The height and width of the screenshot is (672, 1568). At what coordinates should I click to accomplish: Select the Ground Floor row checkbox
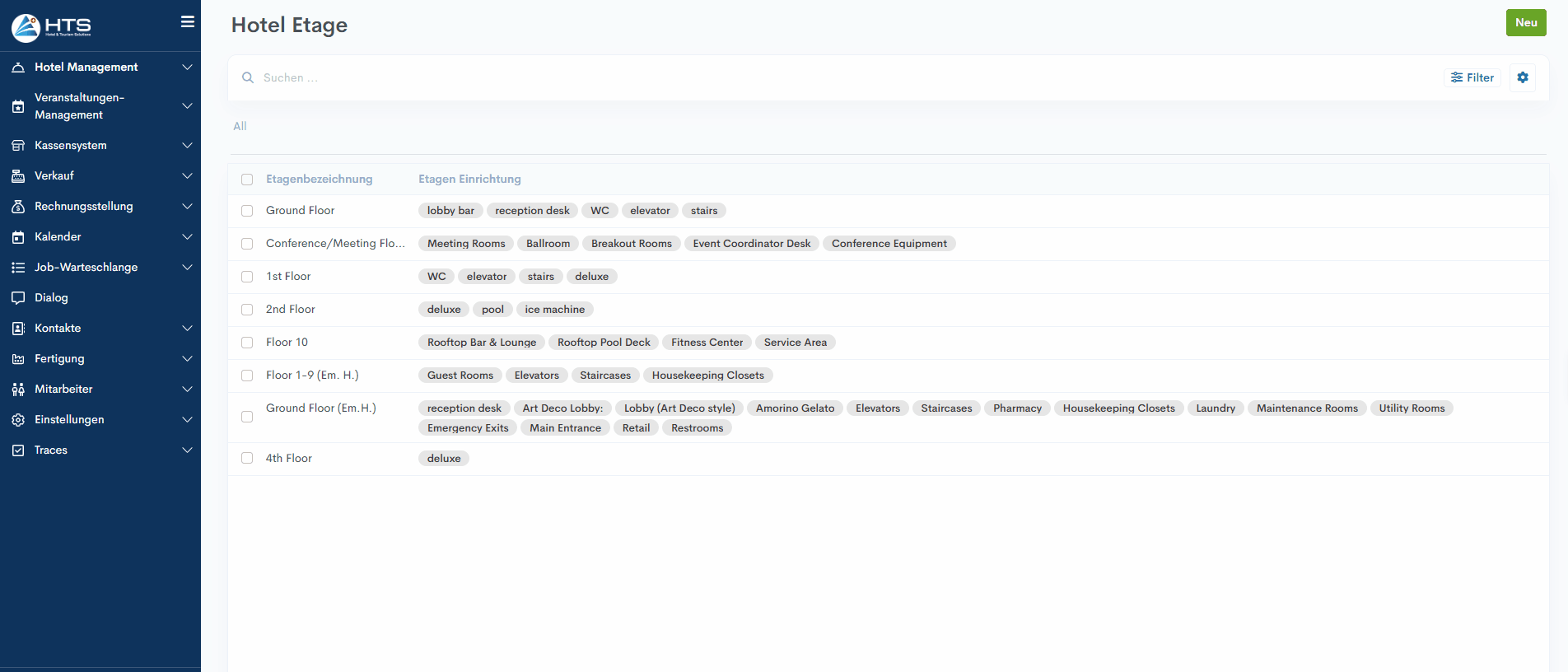click(247, 211)
